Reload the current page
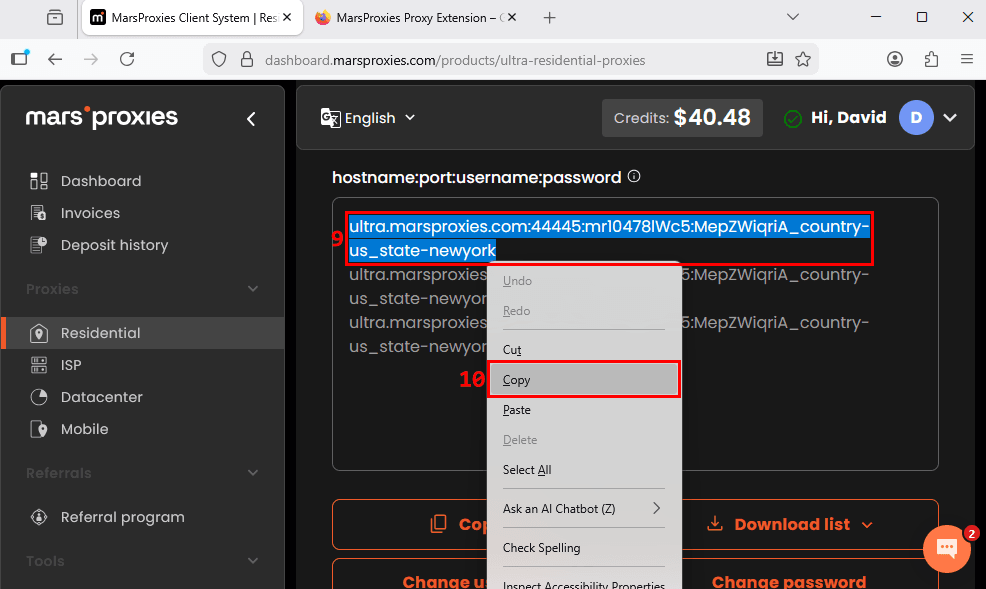986x589 pixels. 127,59
